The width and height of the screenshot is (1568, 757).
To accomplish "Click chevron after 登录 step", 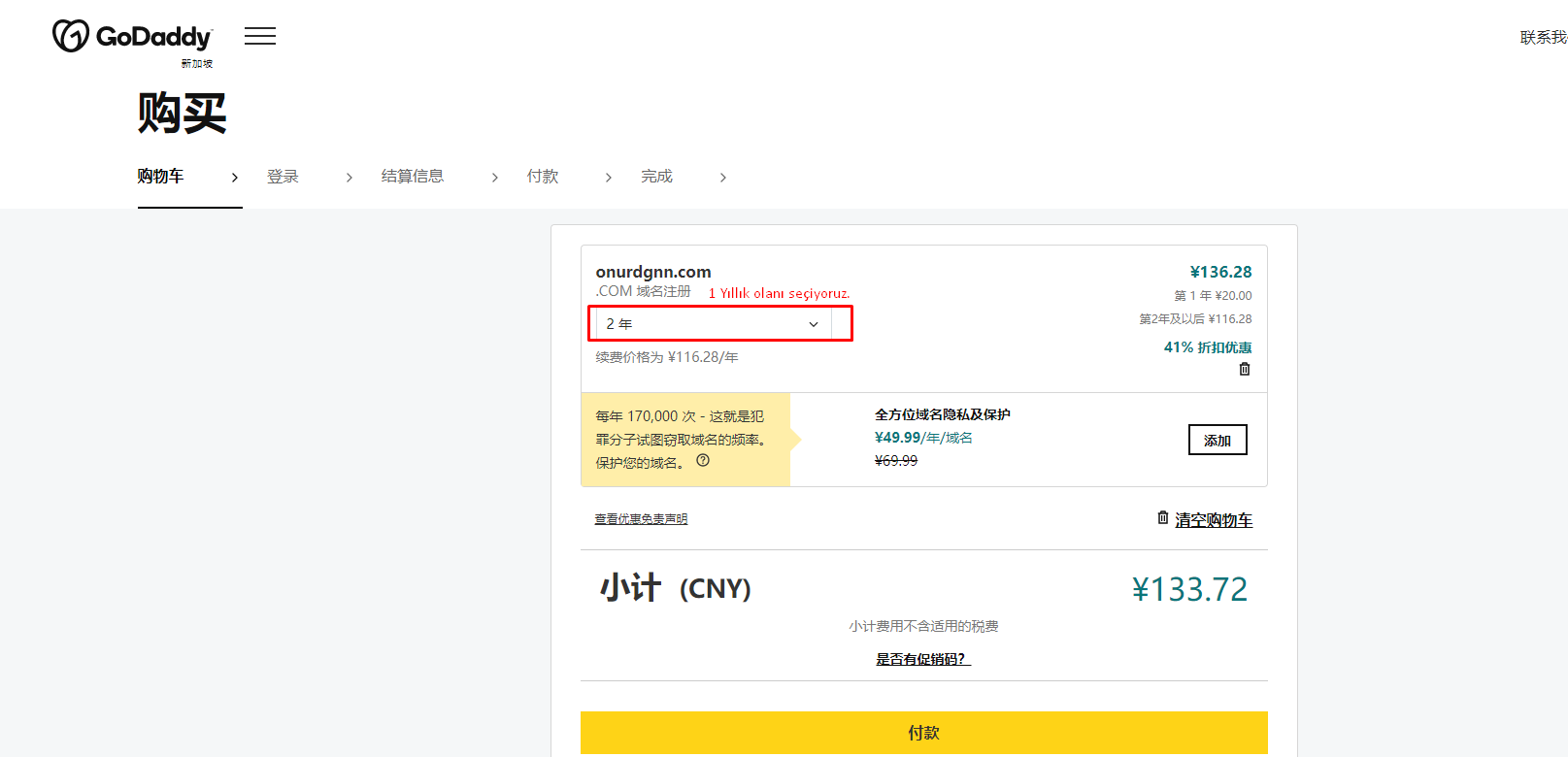I will point(350,178).
